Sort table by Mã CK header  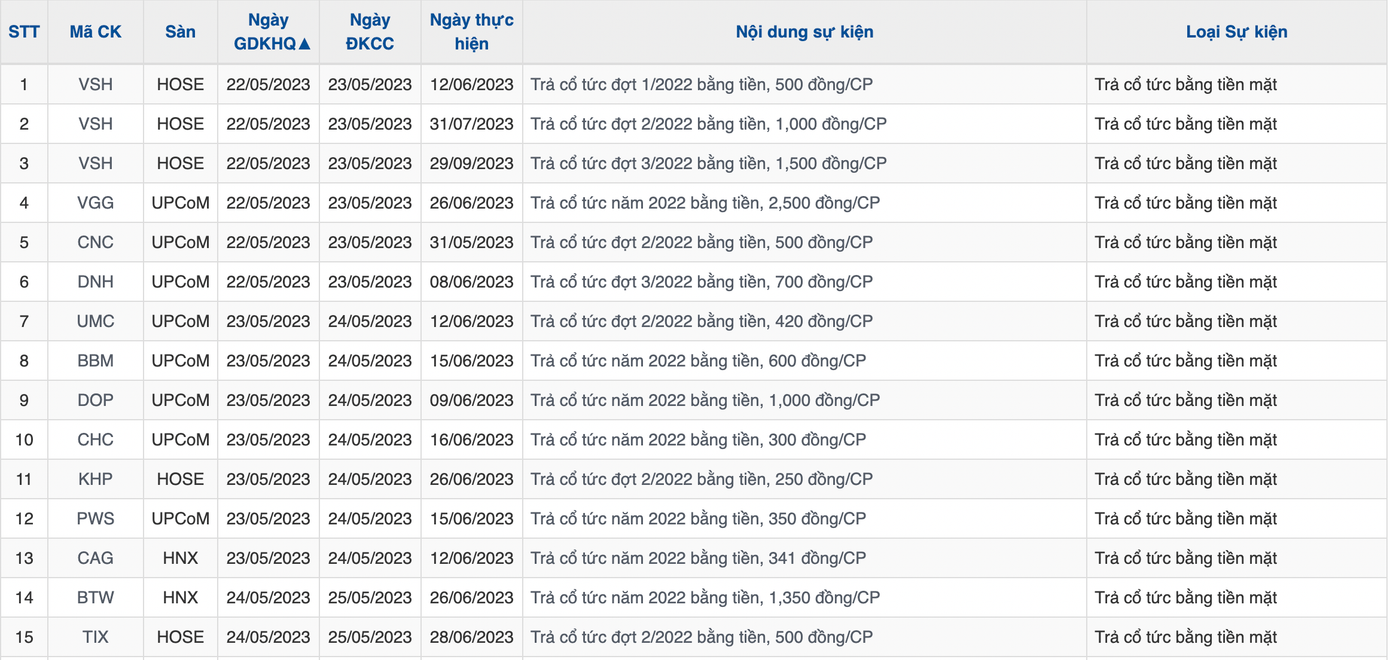point(95,32)
